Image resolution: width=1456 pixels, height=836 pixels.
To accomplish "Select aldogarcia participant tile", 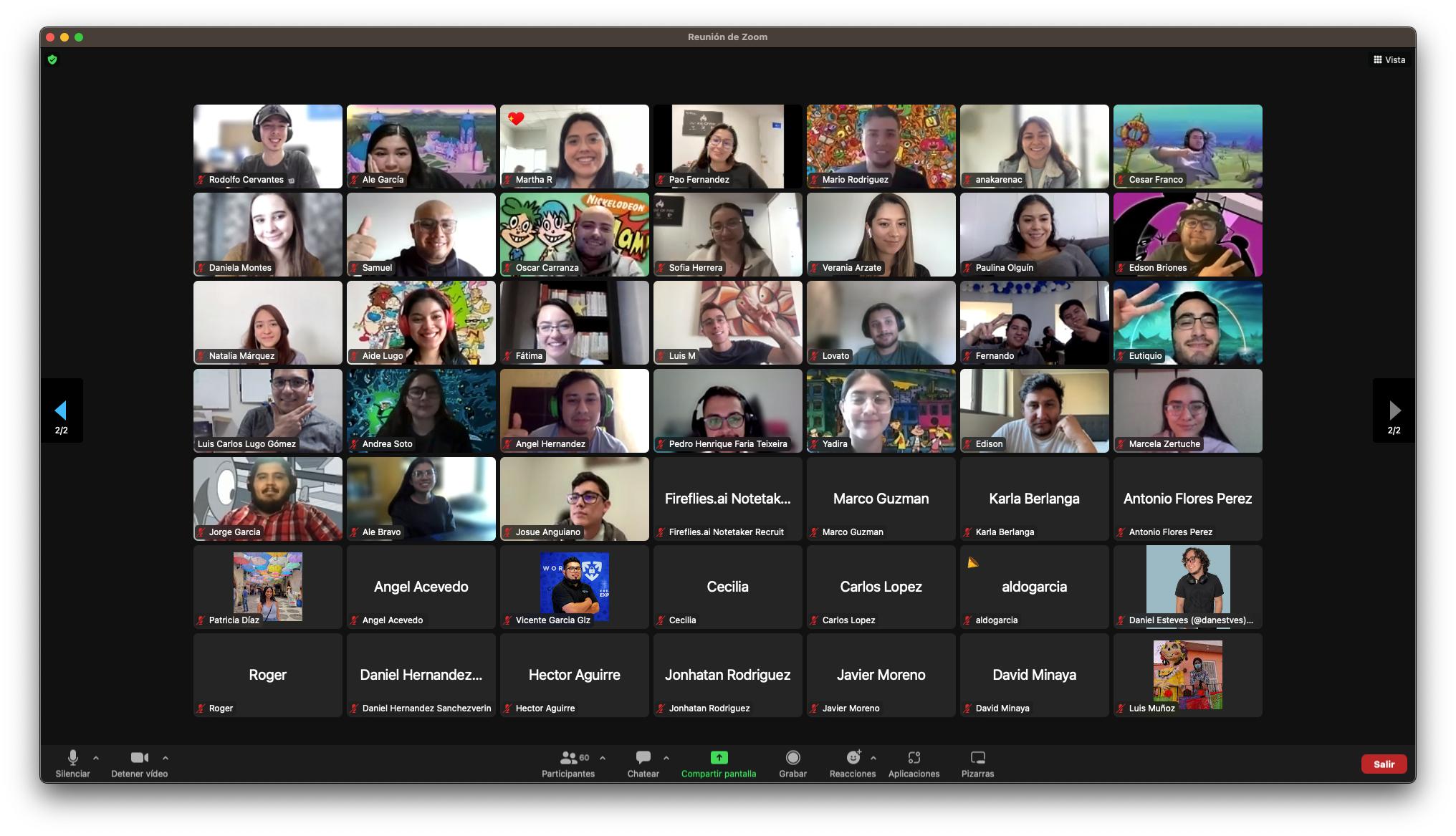I will pyautogui.click(x=1035, y=587).
